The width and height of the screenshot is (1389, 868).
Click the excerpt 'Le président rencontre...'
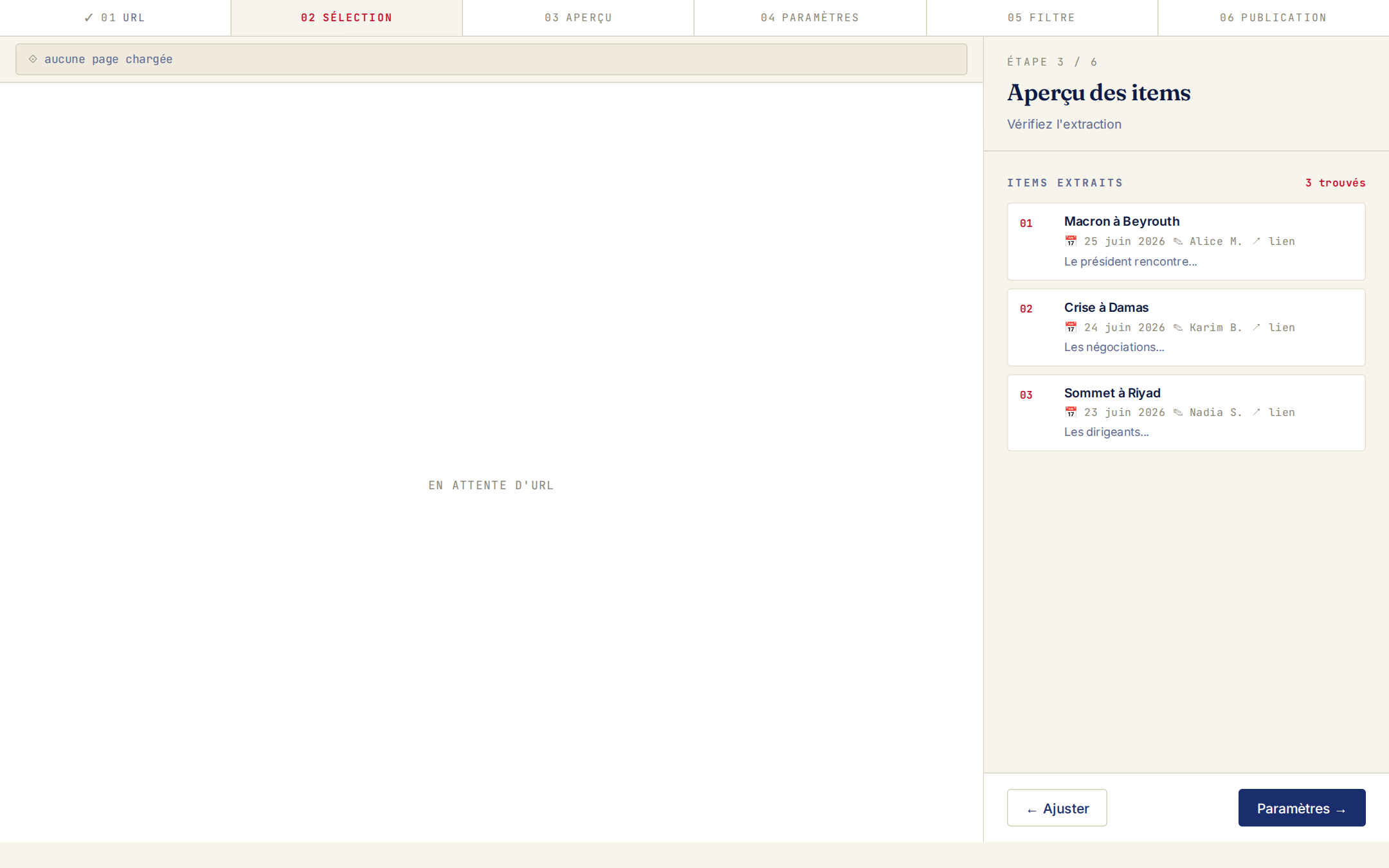click(x=1130, y=262)
